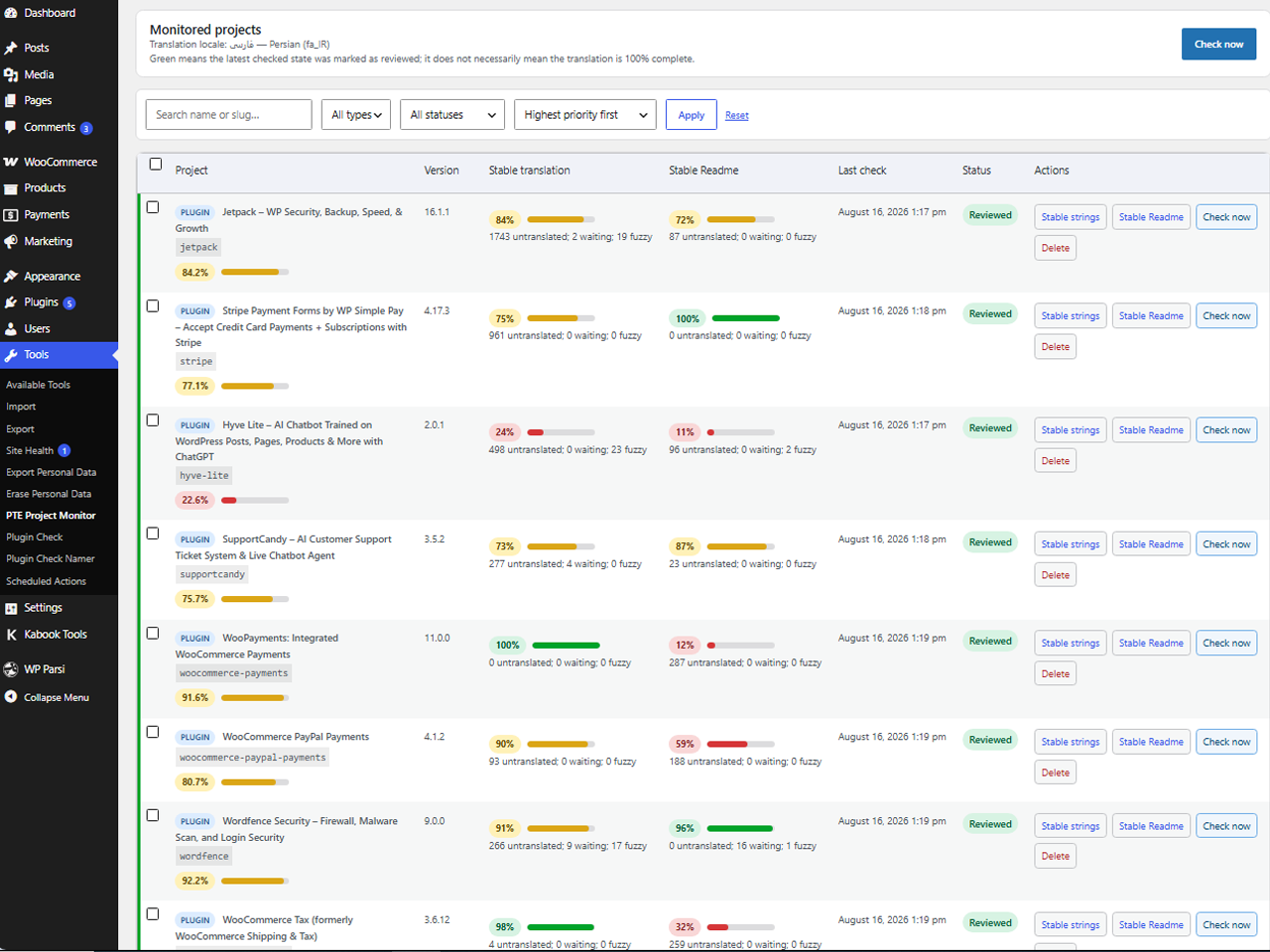Click the Plugins plug icon
The height and width of the screenshot is (952, 1270).
click(11, 302)
